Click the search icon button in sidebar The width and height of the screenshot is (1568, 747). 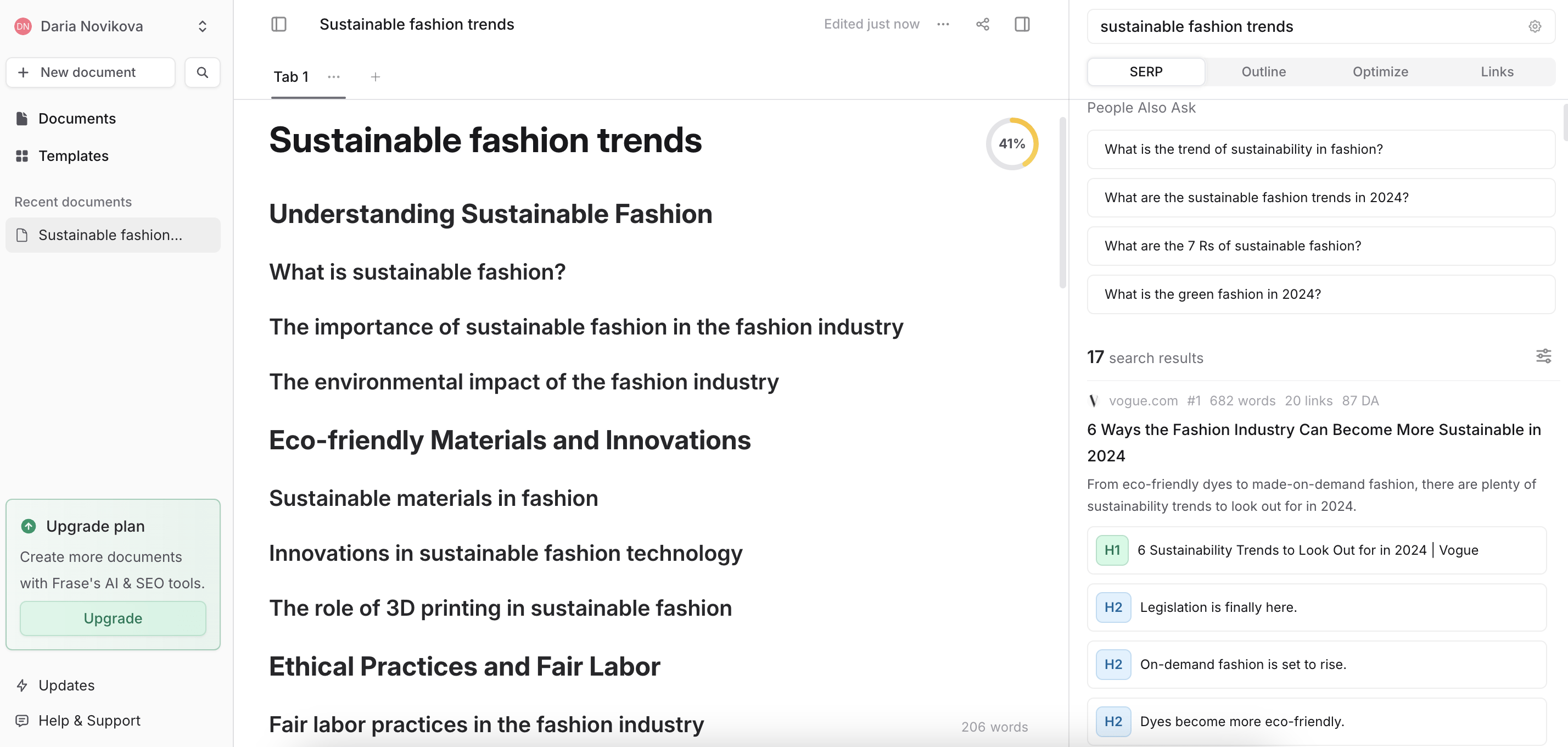click(x=203, y=73)
